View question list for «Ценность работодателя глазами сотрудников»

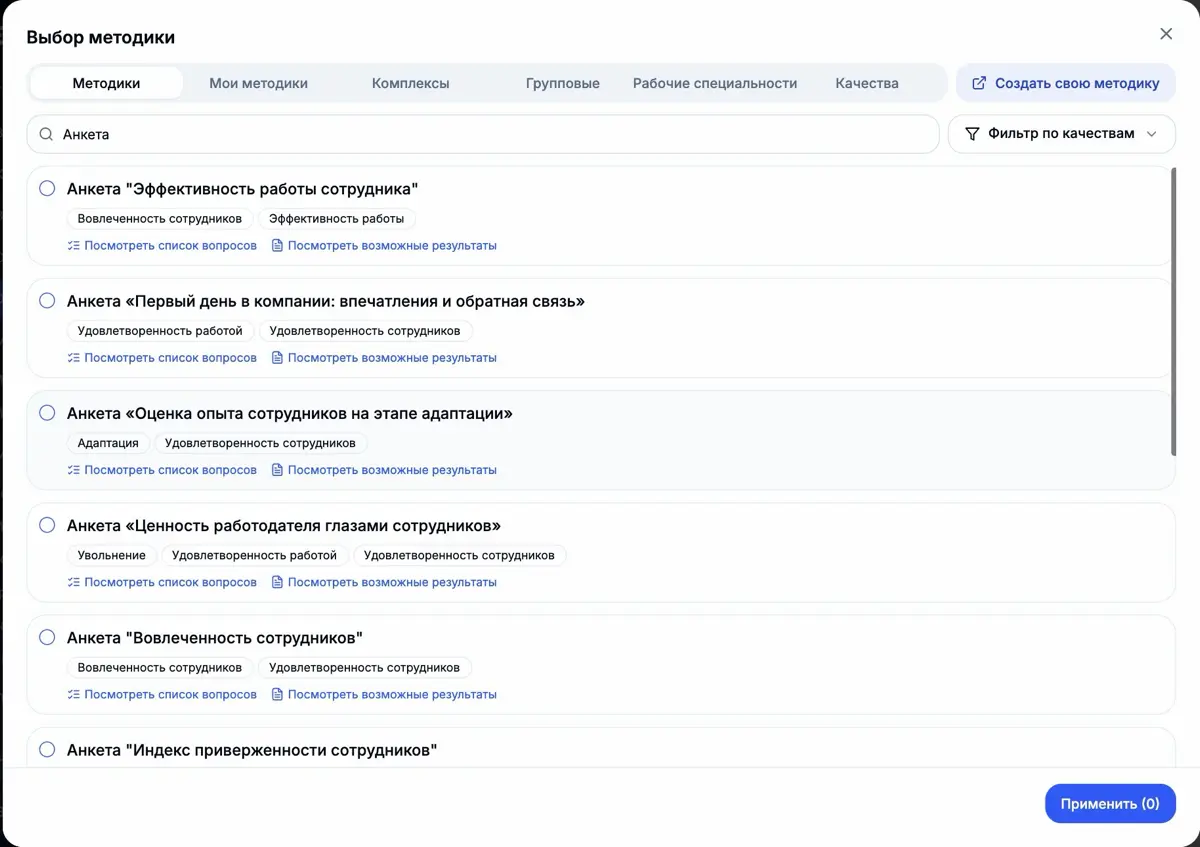click(162, 582)
